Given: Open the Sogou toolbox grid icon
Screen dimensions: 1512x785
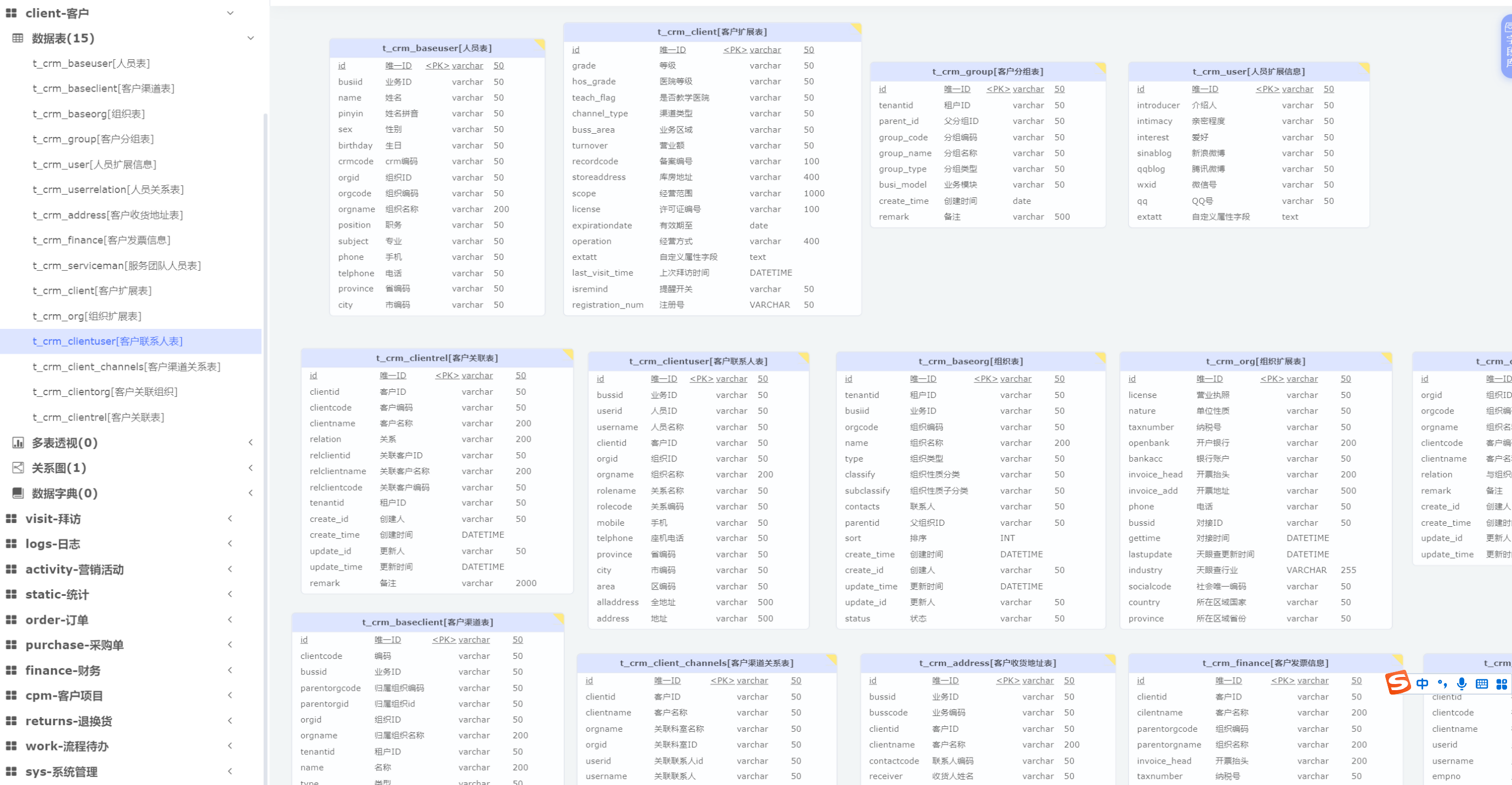Looking at the screenshot, I should 1502,684.
